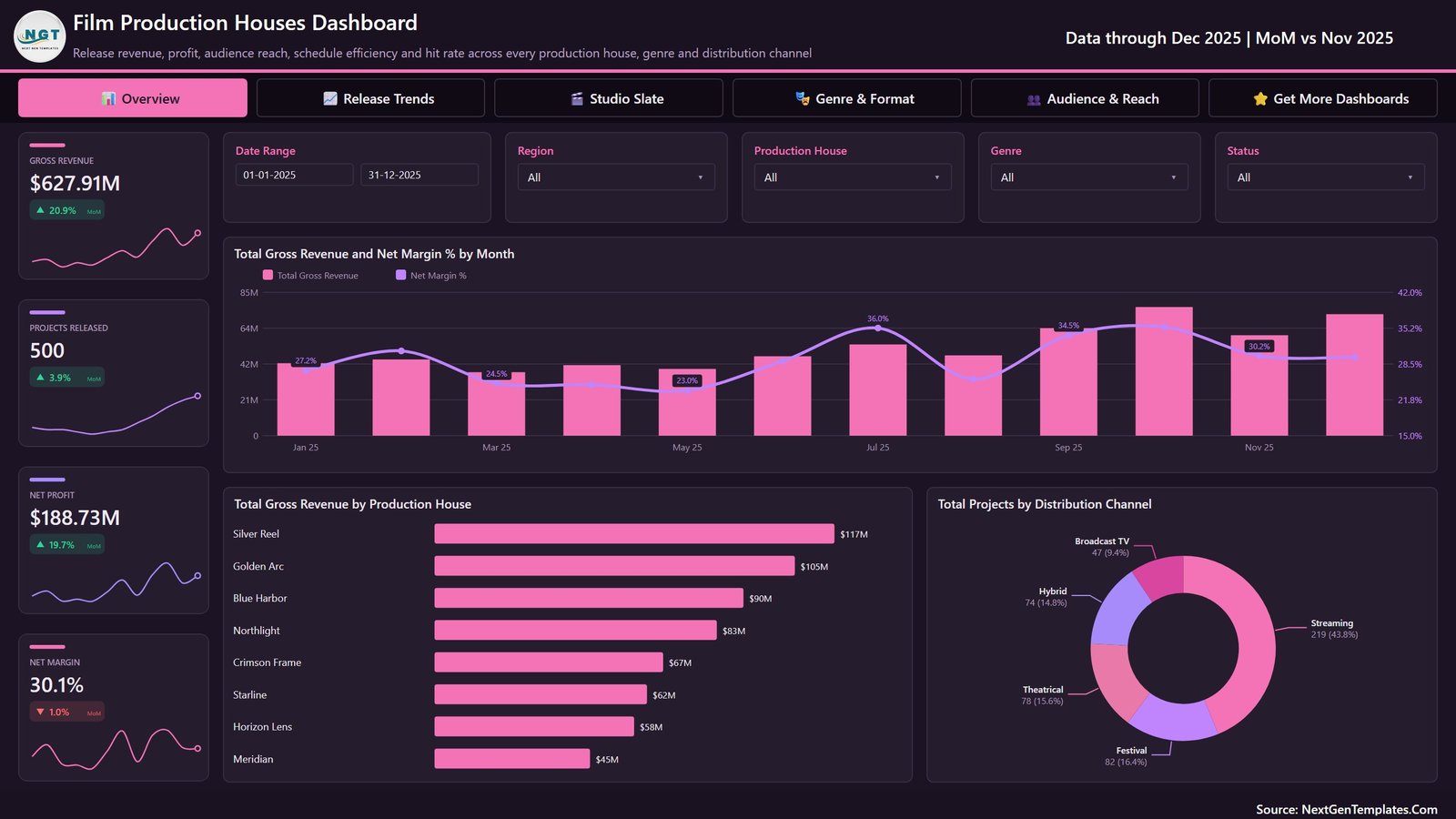Viewport: 1456px width, 819px height.
Task: Open the Genre & Format tab
Action: pyautogui.click(x=846, y=98)
